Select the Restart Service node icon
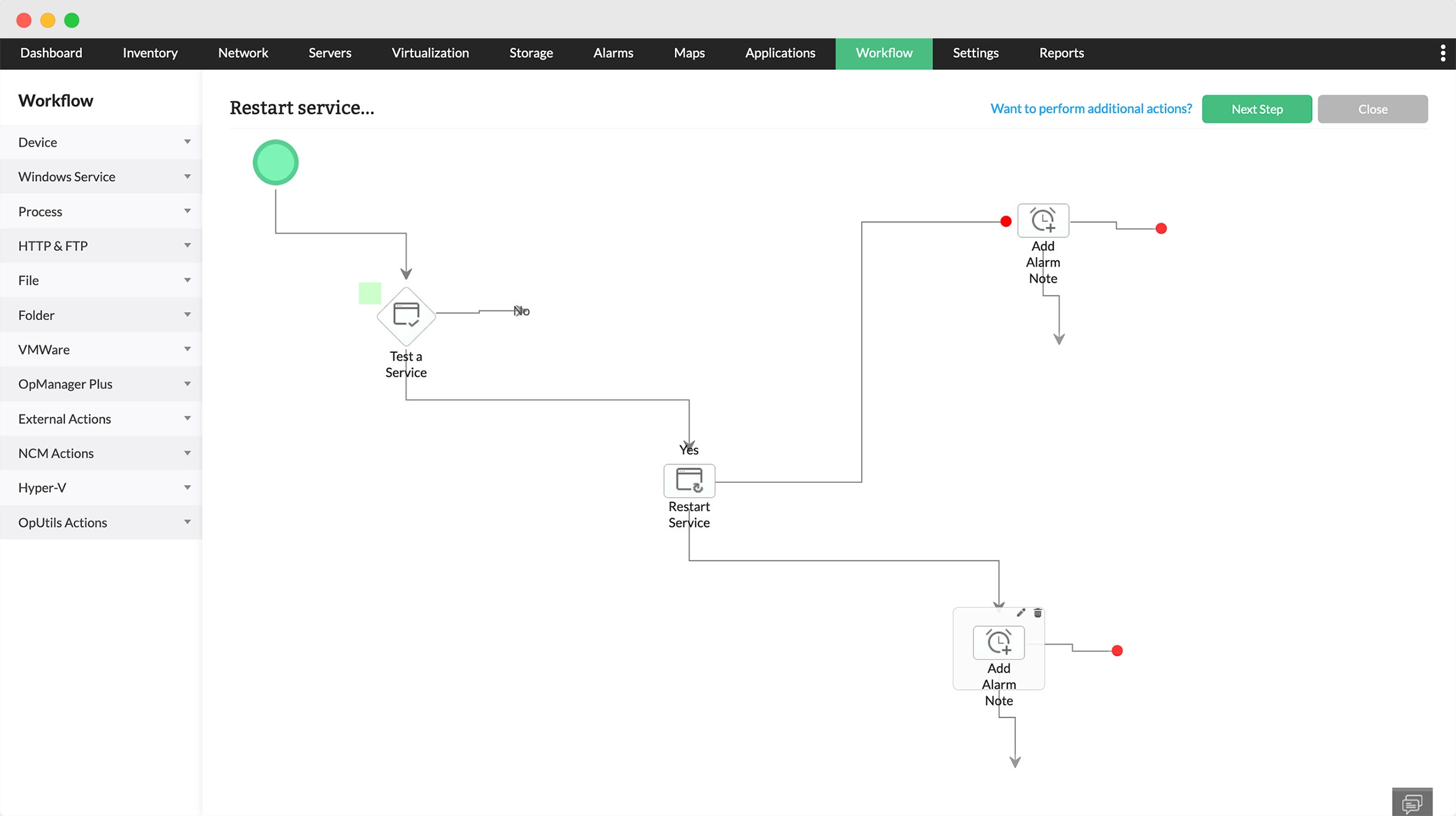The width and height of the screenshot is (1456, 816). [x=689, y=480]
